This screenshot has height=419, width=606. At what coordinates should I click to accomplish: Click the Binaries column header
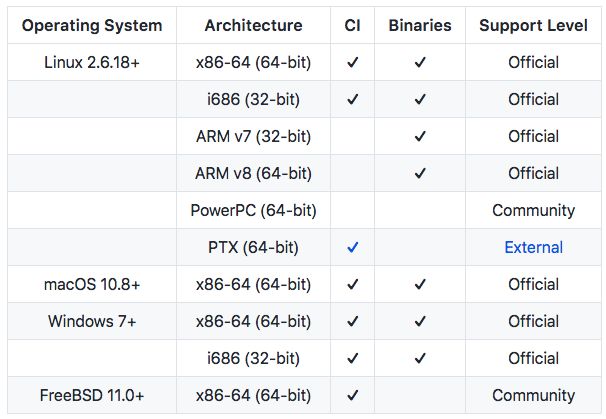point(420,24)
